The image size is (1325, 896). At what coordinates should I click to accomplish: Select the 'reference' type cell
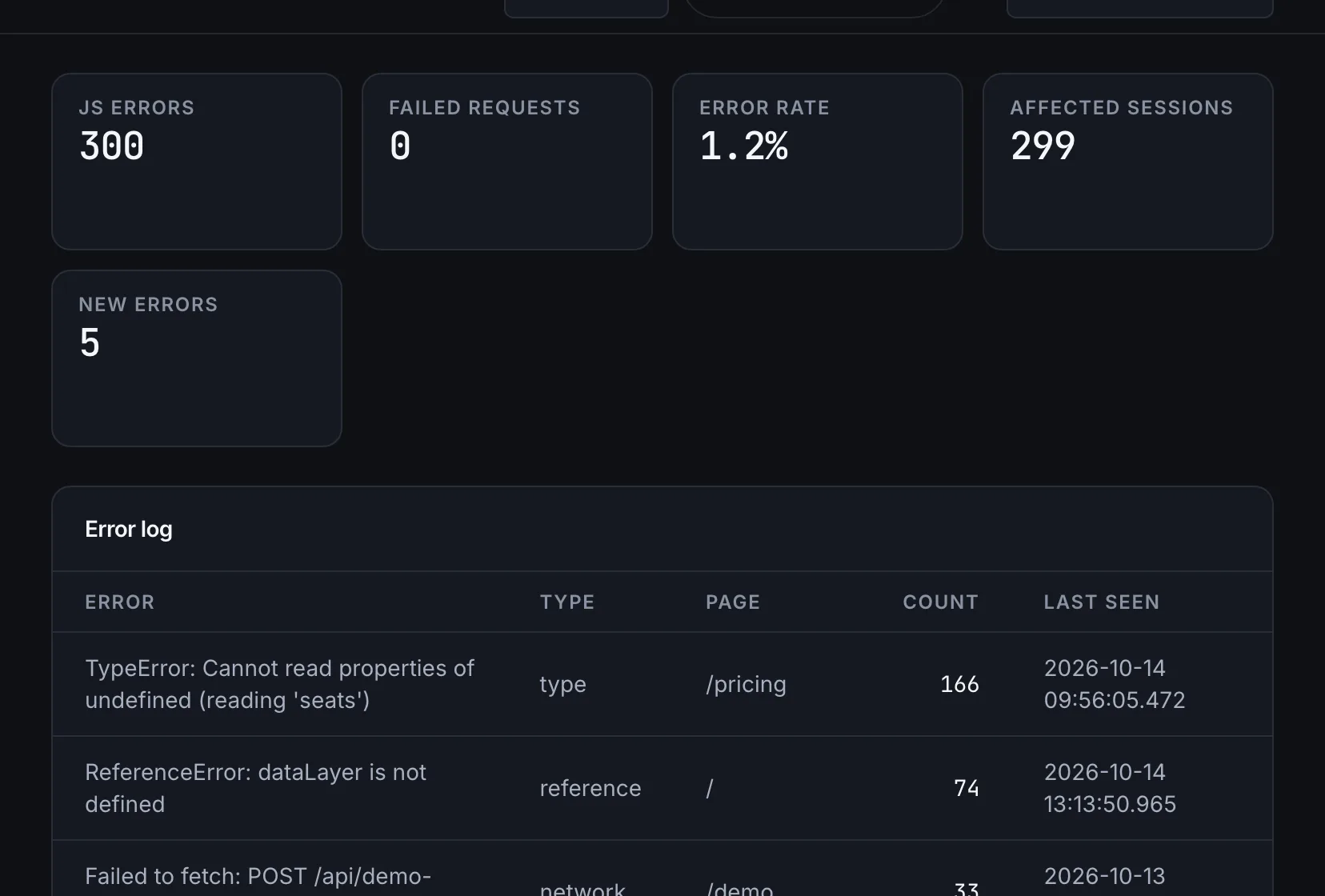click(590, 788)
